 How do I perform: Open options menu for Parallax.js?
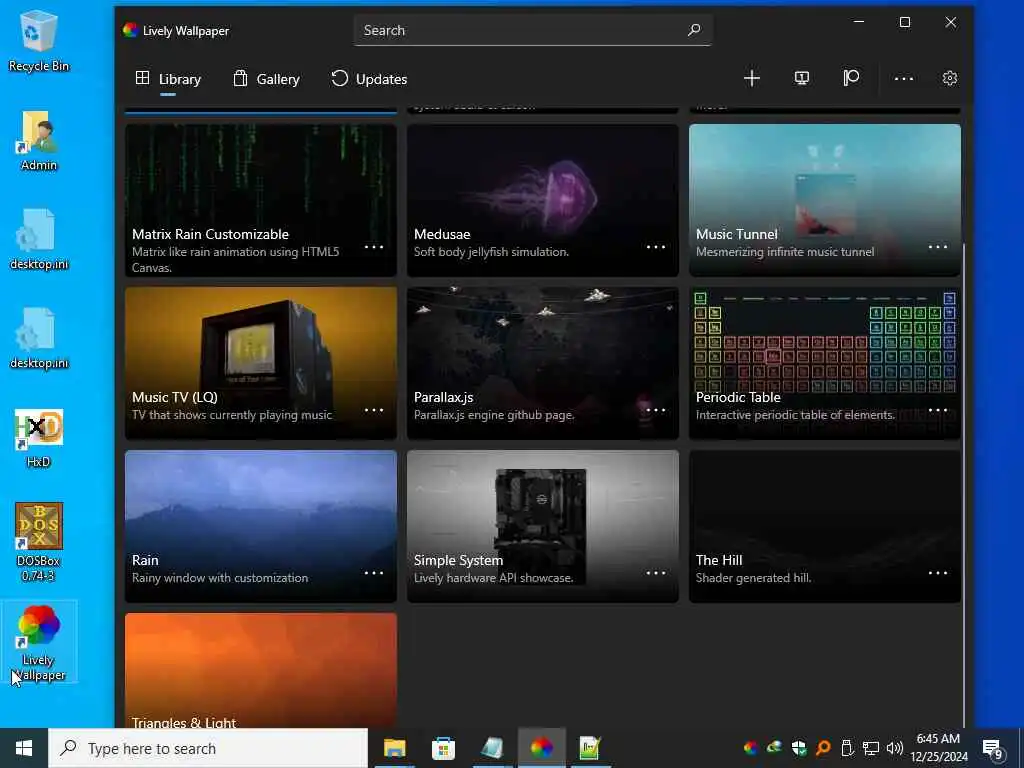(x=656, y=410)
